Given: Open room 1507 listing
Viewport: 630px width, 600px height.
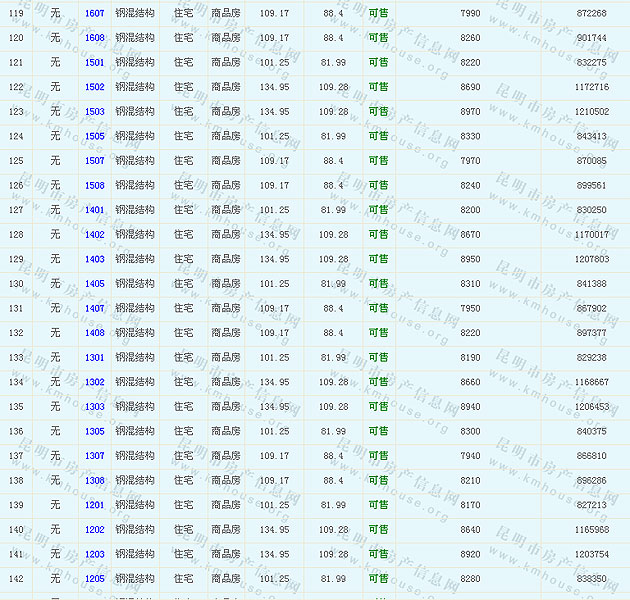Looking at the screenshot, I should (94, 161).
